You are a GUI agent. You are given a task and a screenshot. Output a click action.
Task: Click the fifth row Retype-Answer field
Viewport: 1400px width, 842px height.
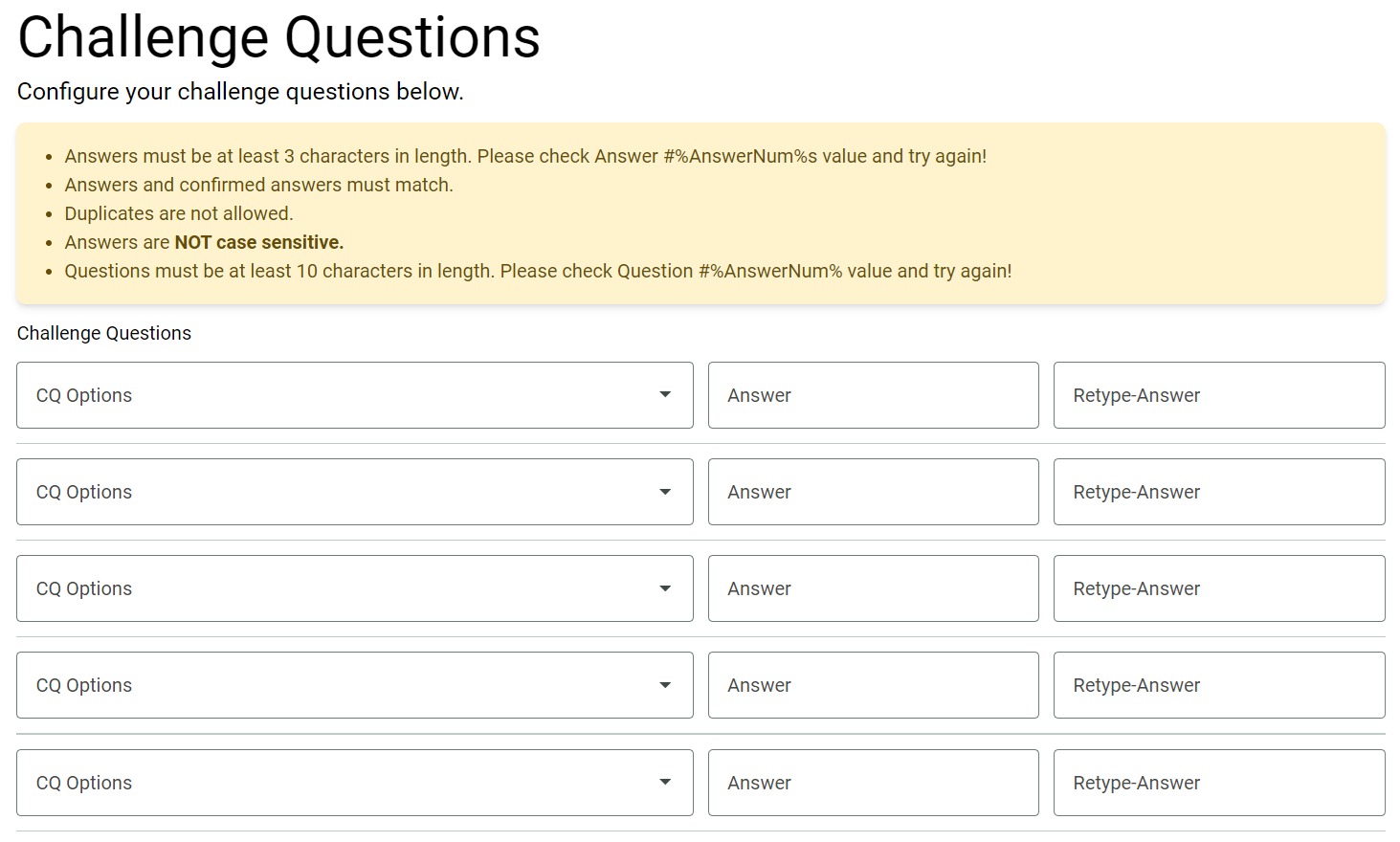(1218, 783)
